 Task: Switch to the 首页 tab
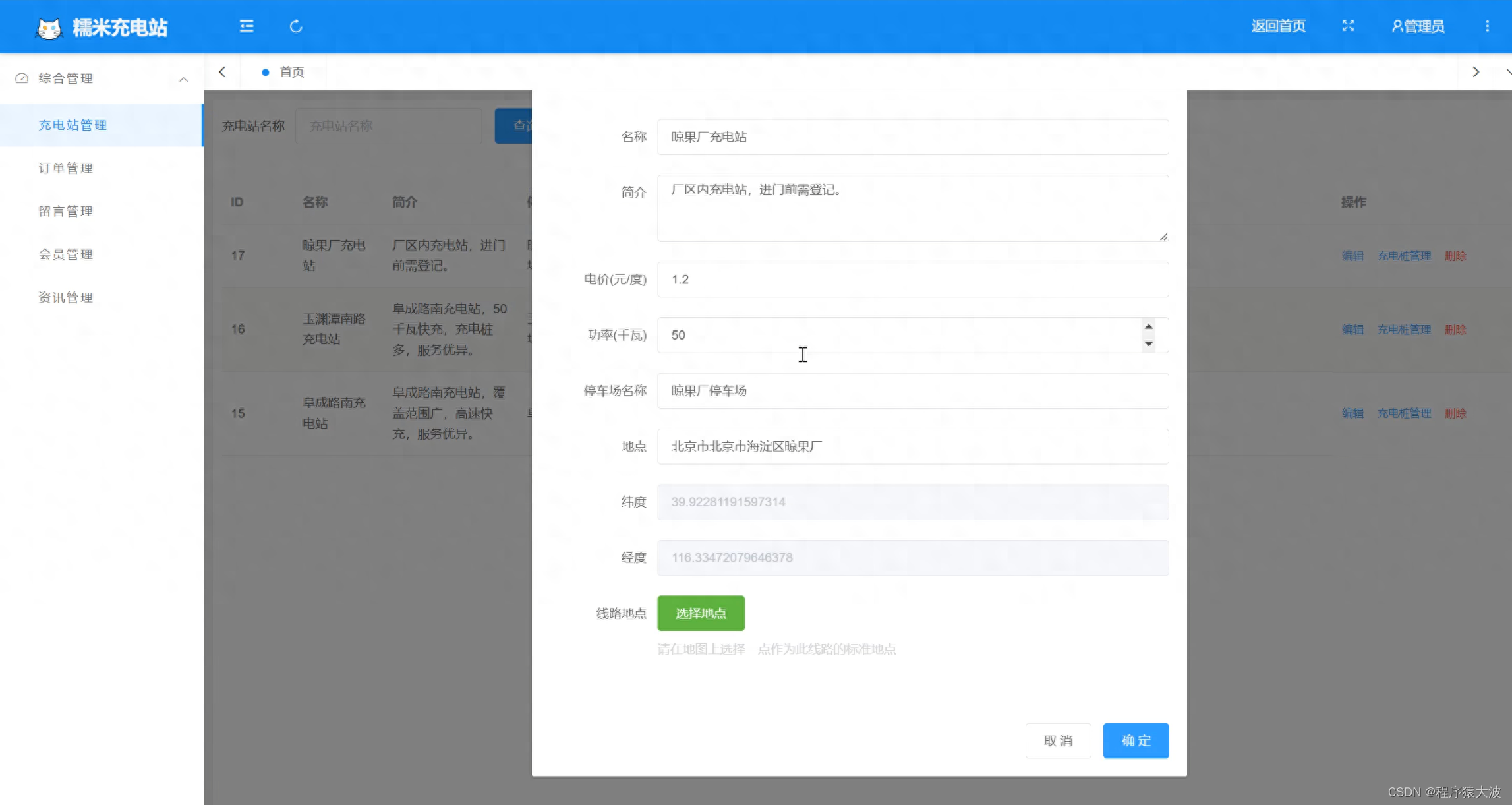click(291, 72)
